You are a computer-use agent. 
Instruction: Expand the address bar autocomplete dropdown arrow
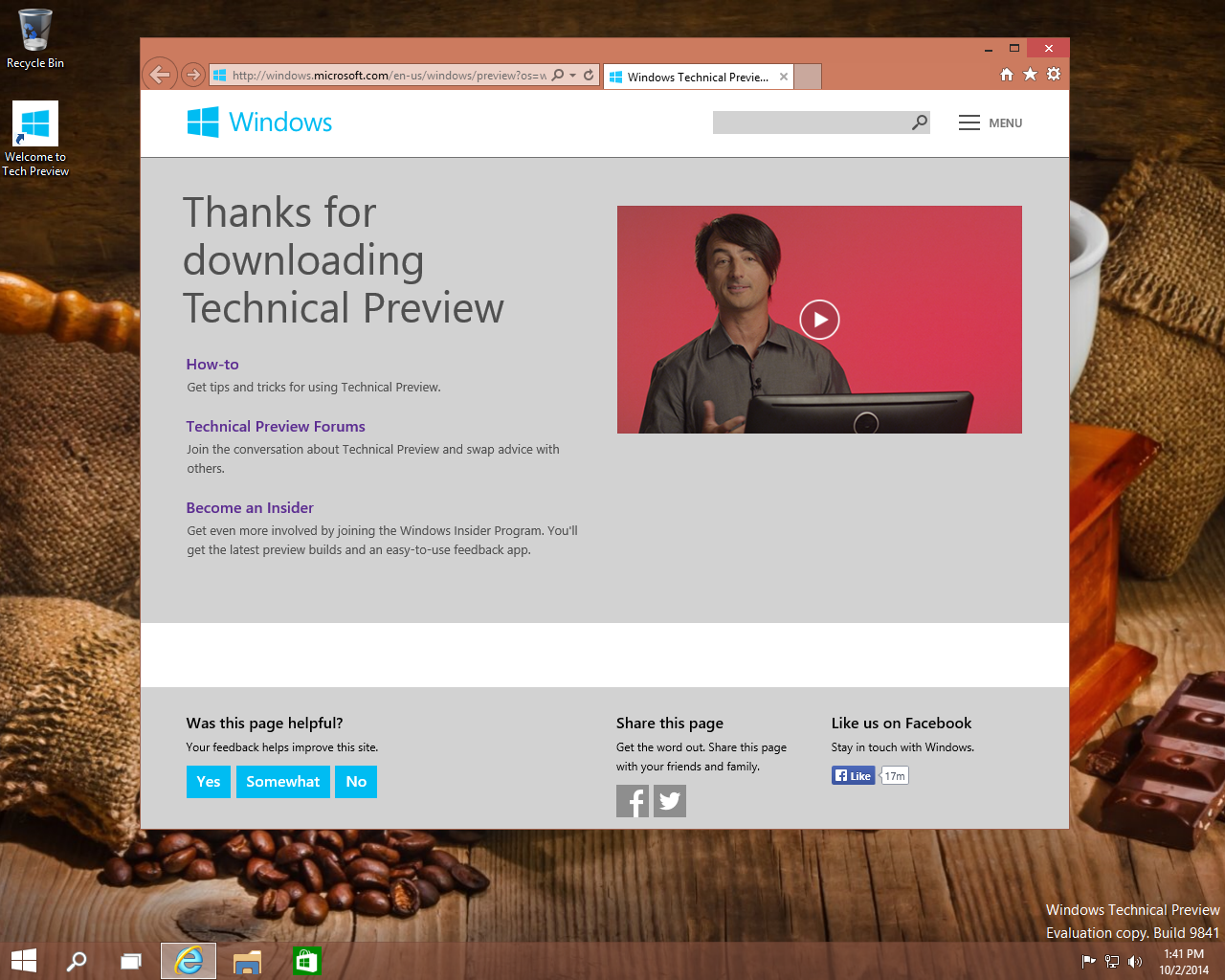click(572, 75)
